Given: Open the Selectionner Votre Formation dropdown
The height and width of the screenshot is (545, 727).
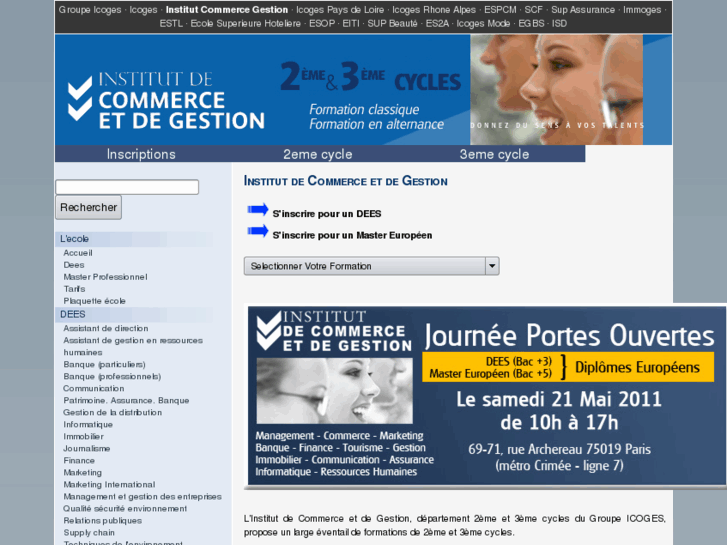Looking at the screenshot, I should [x=371, y=266].
